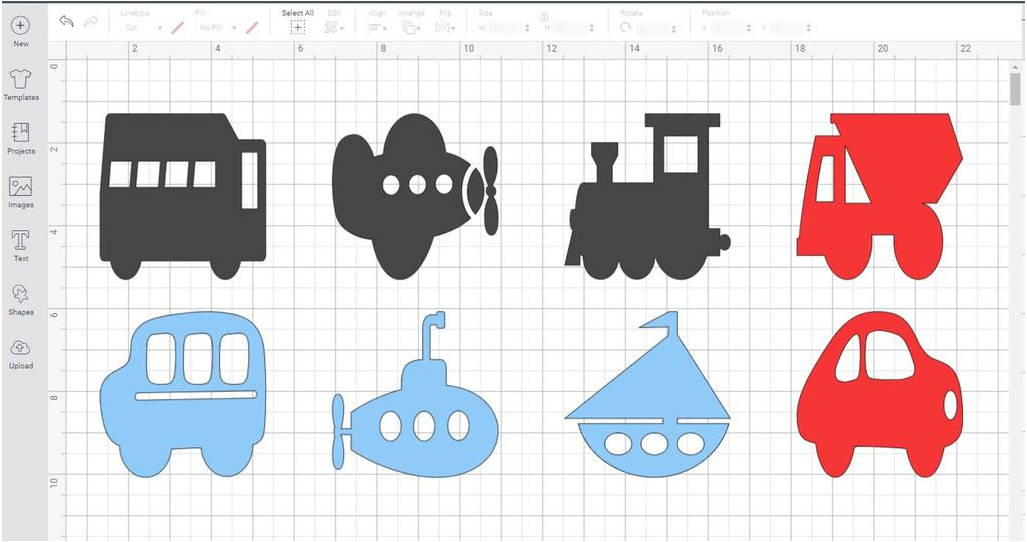The image size is (1027, 542).
Task: Click the Rotate angle field
Action: [653, 28]
